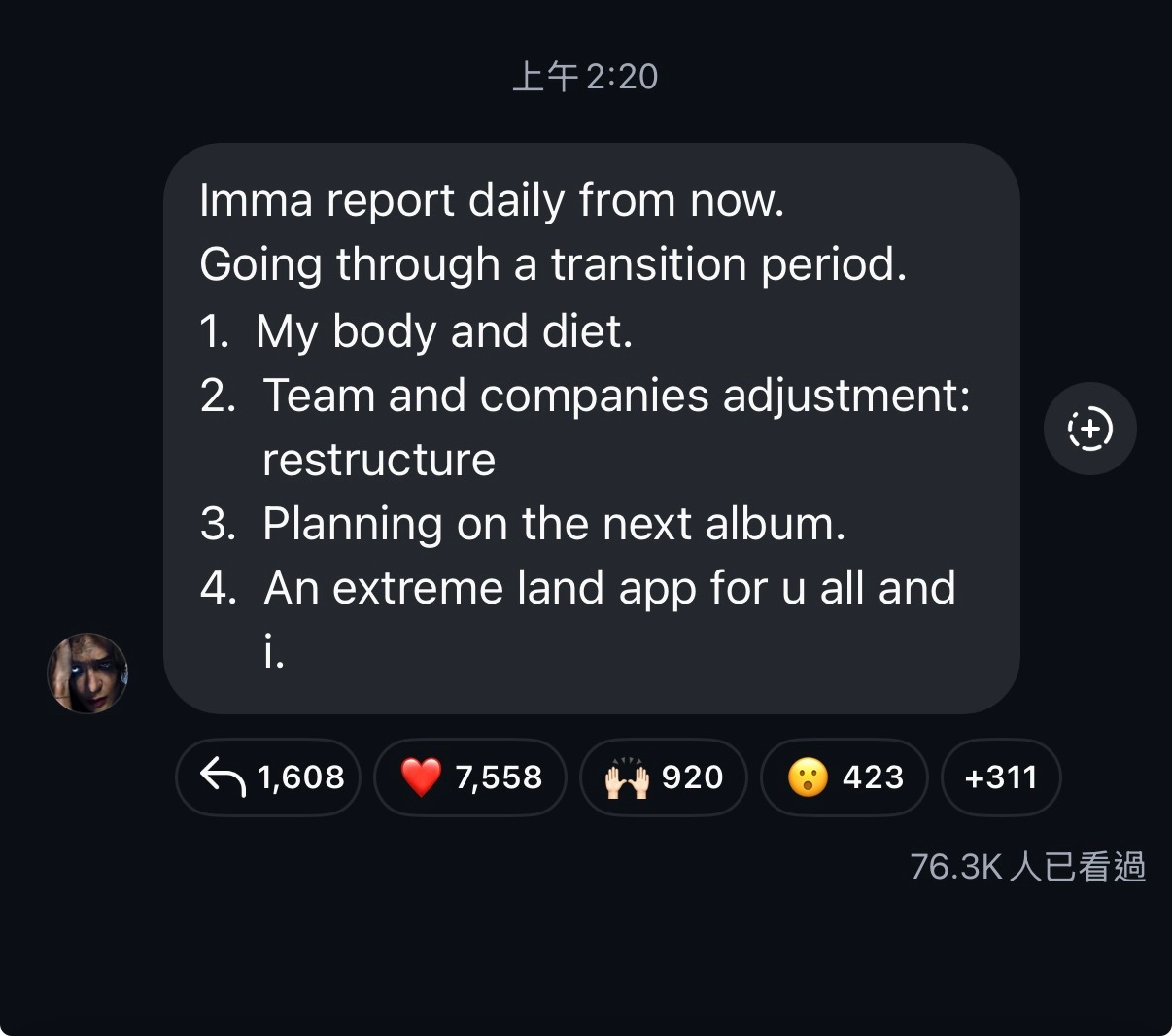The height and width of the screenshot is (1036, 1172).
Task: Expand the +311 more reactions pill
Action: [1001, 777]
